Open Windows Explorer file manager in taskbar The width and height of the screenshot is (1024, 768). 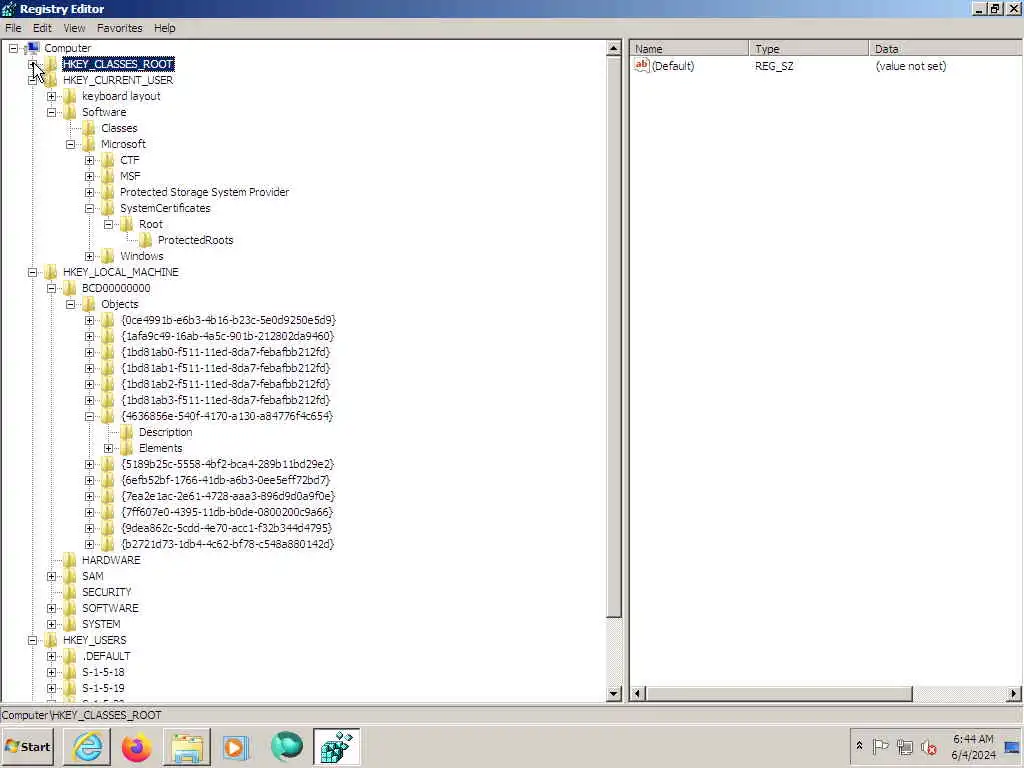point(187,746)
